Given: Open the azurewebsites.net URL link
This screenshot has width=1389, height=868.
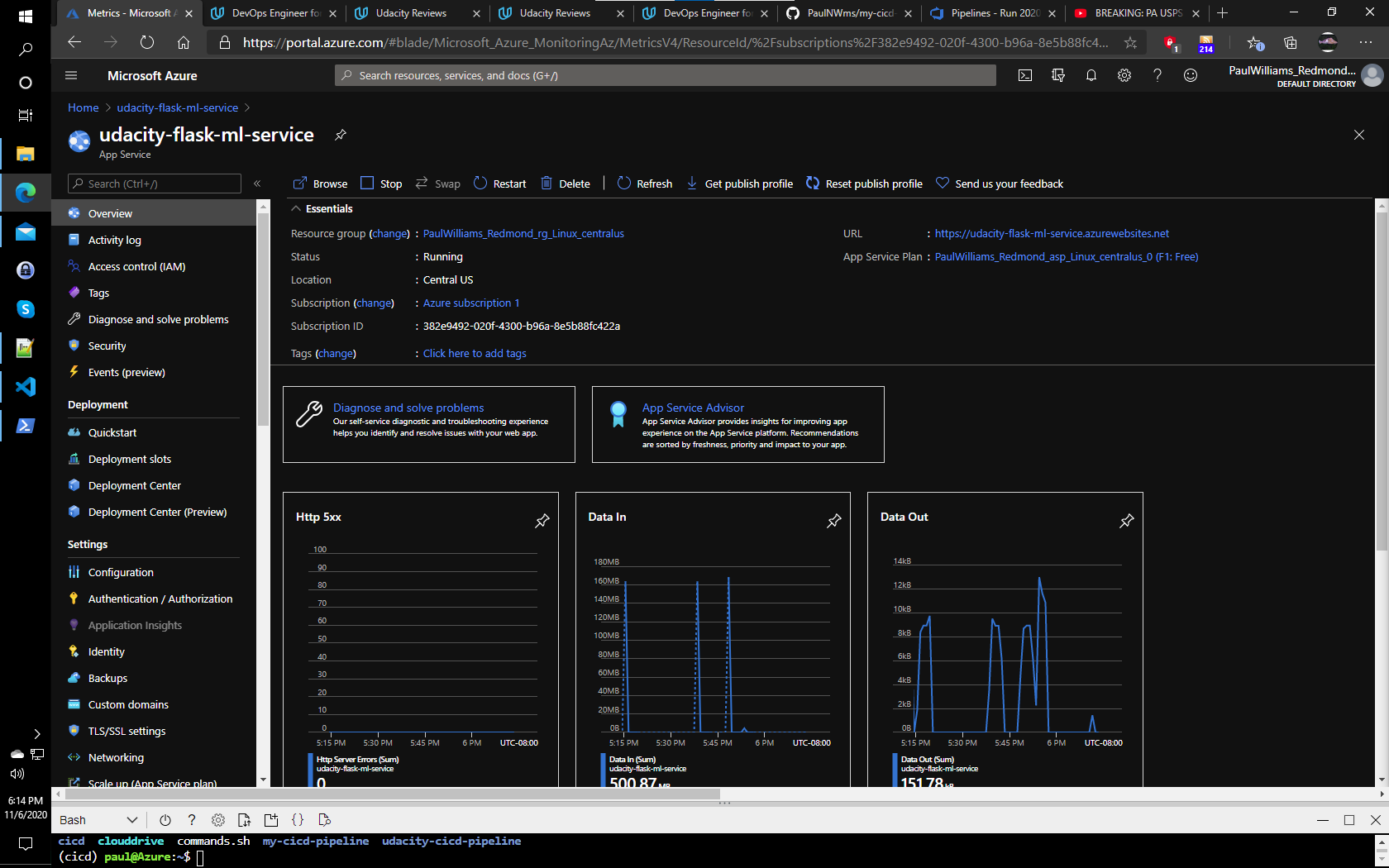Looking at the screenshot, I should [1052, 234].
